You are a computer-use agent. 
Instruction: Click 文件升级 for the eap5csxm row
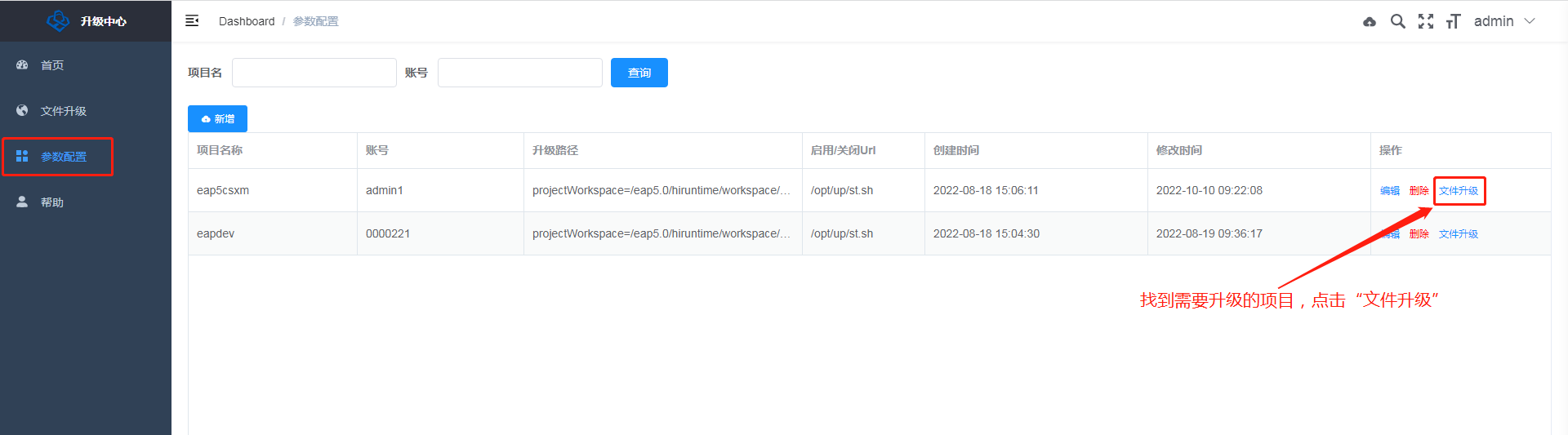tap(1458, 191)
